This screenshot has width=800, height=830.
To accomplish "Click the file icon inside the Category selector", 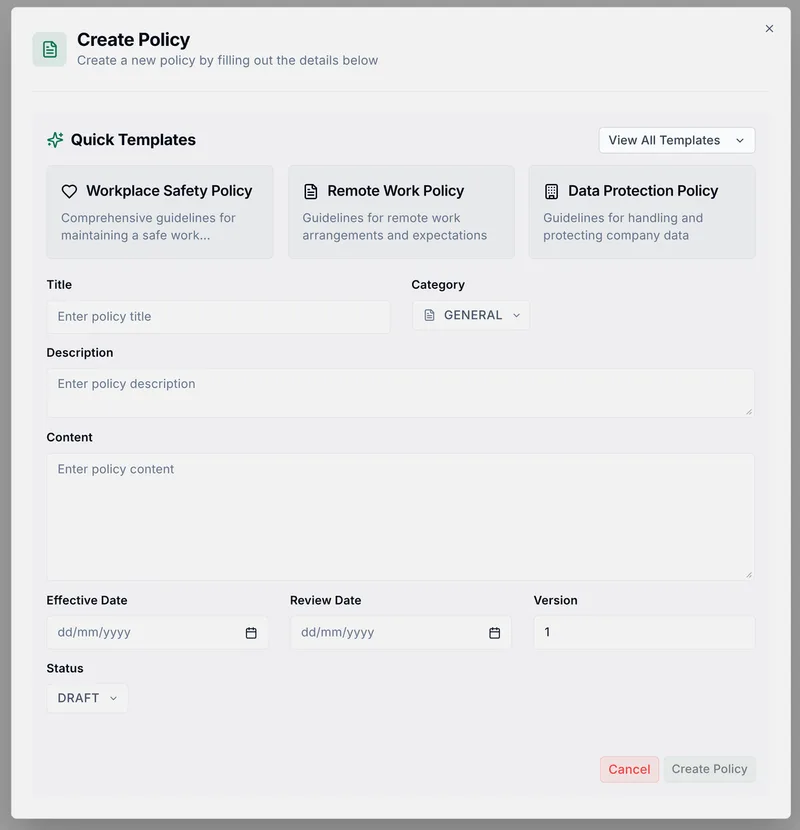I will coord(429,315).
